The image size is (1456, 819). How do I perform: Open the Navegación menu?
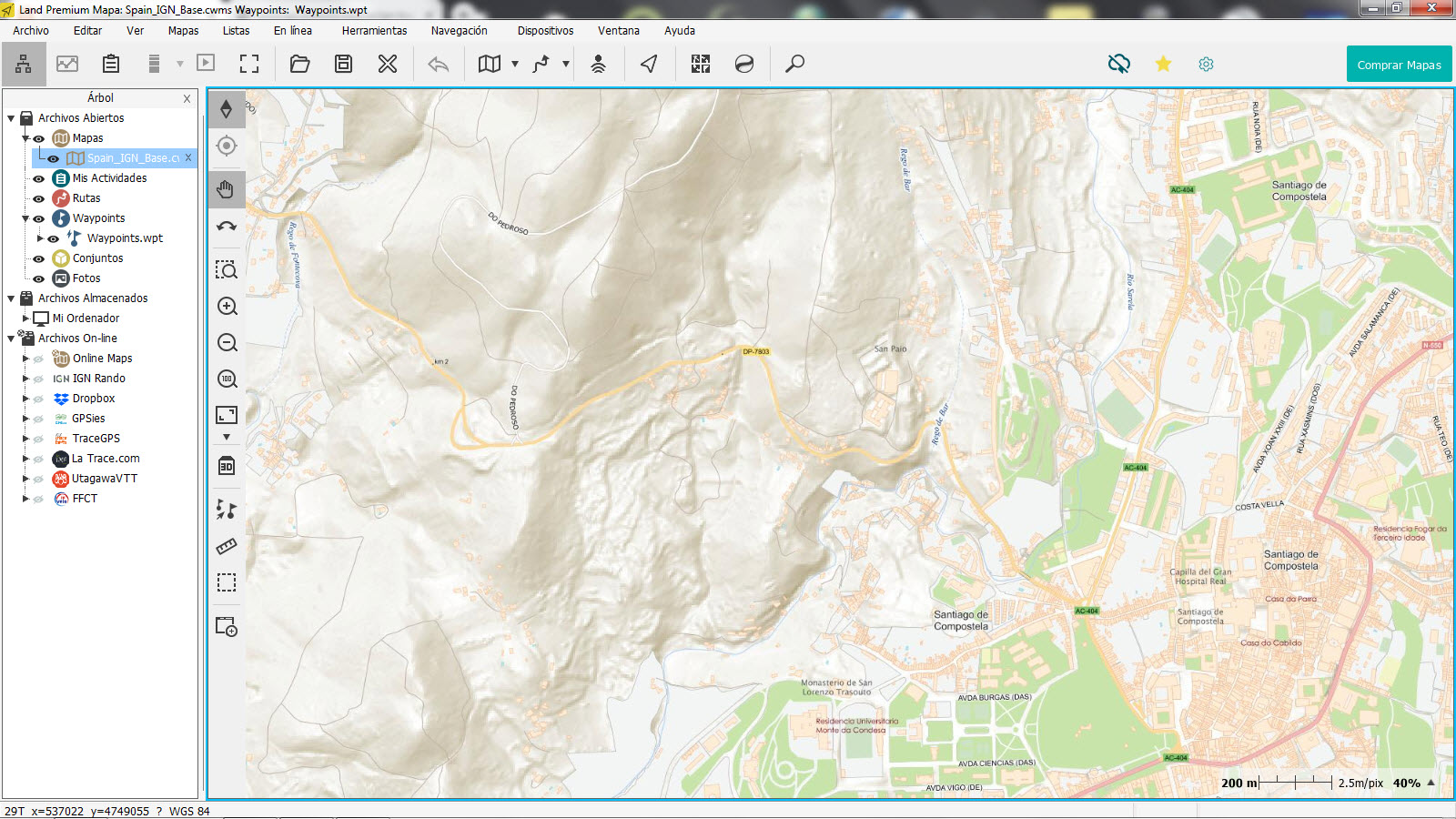coord(460,30)
